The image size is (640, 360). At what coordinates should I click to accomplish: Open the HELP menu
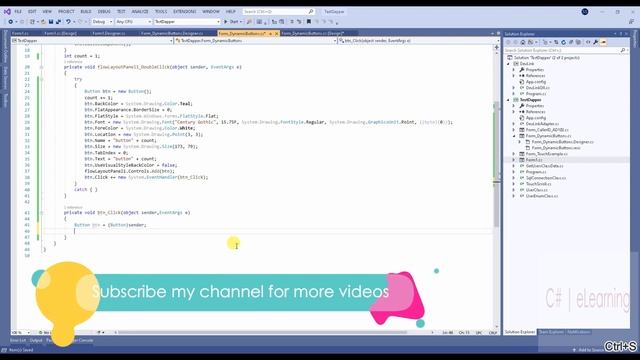coord(231,11)
